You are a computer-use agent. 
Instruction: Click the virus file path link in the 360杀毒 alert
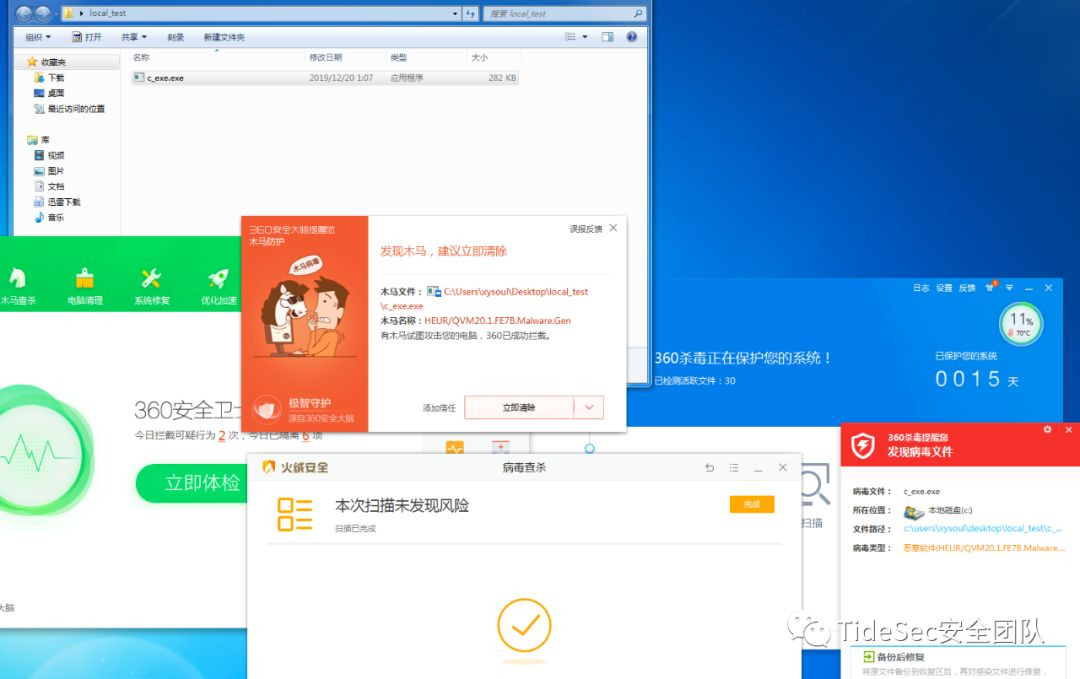pyautogui.click(x=983, y=529)
